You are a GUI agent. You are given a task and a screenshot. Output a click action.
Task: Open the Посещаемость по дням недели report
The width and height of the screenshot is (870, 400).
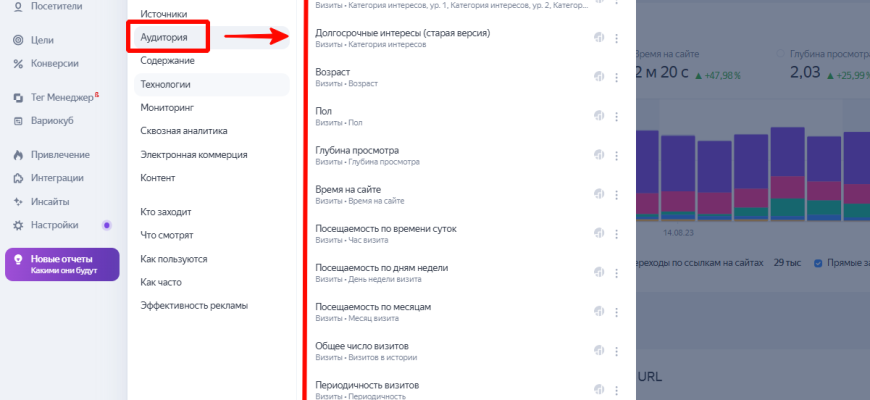(381, 268)
